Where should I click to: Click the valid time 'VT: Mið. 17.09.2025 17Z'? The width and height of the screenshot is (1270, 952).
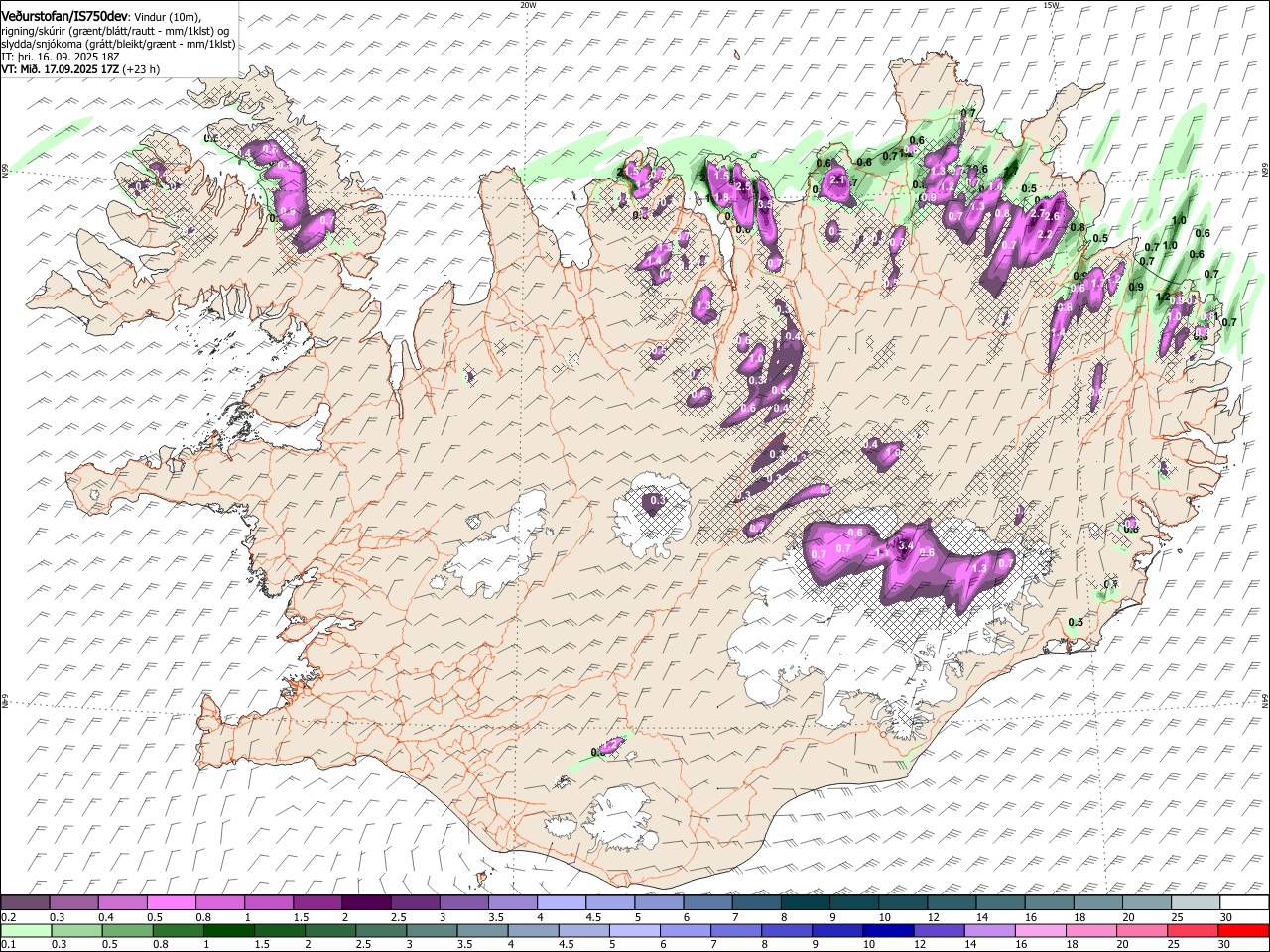[61, 70]
